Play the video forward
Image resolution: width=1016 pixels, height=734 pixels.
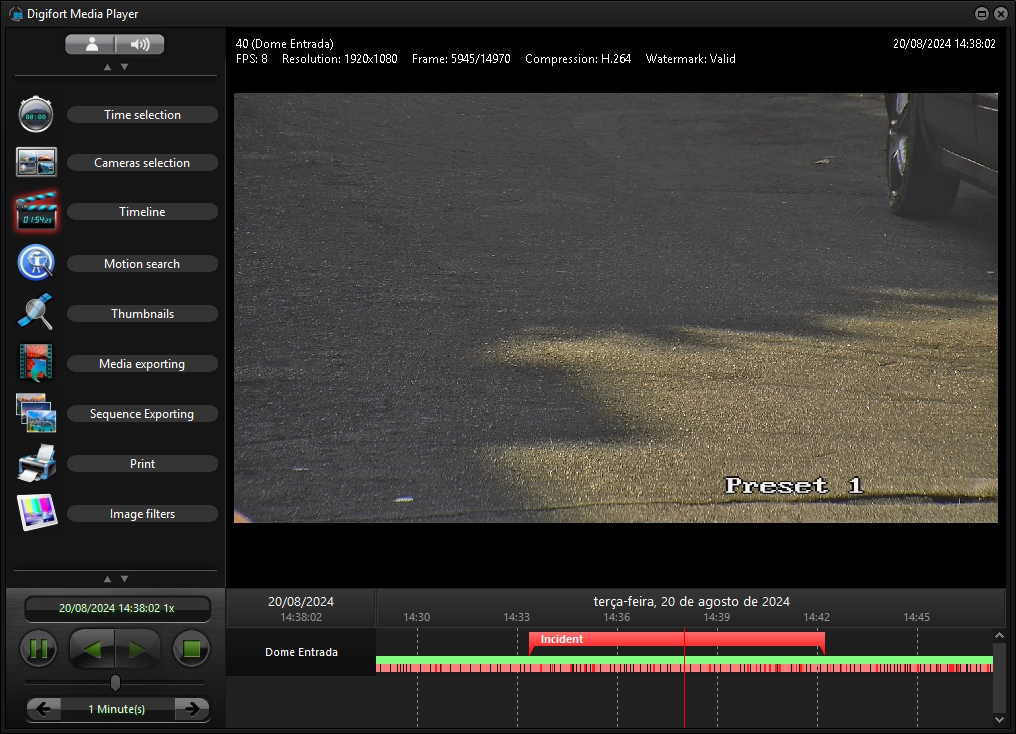(137, 648)
